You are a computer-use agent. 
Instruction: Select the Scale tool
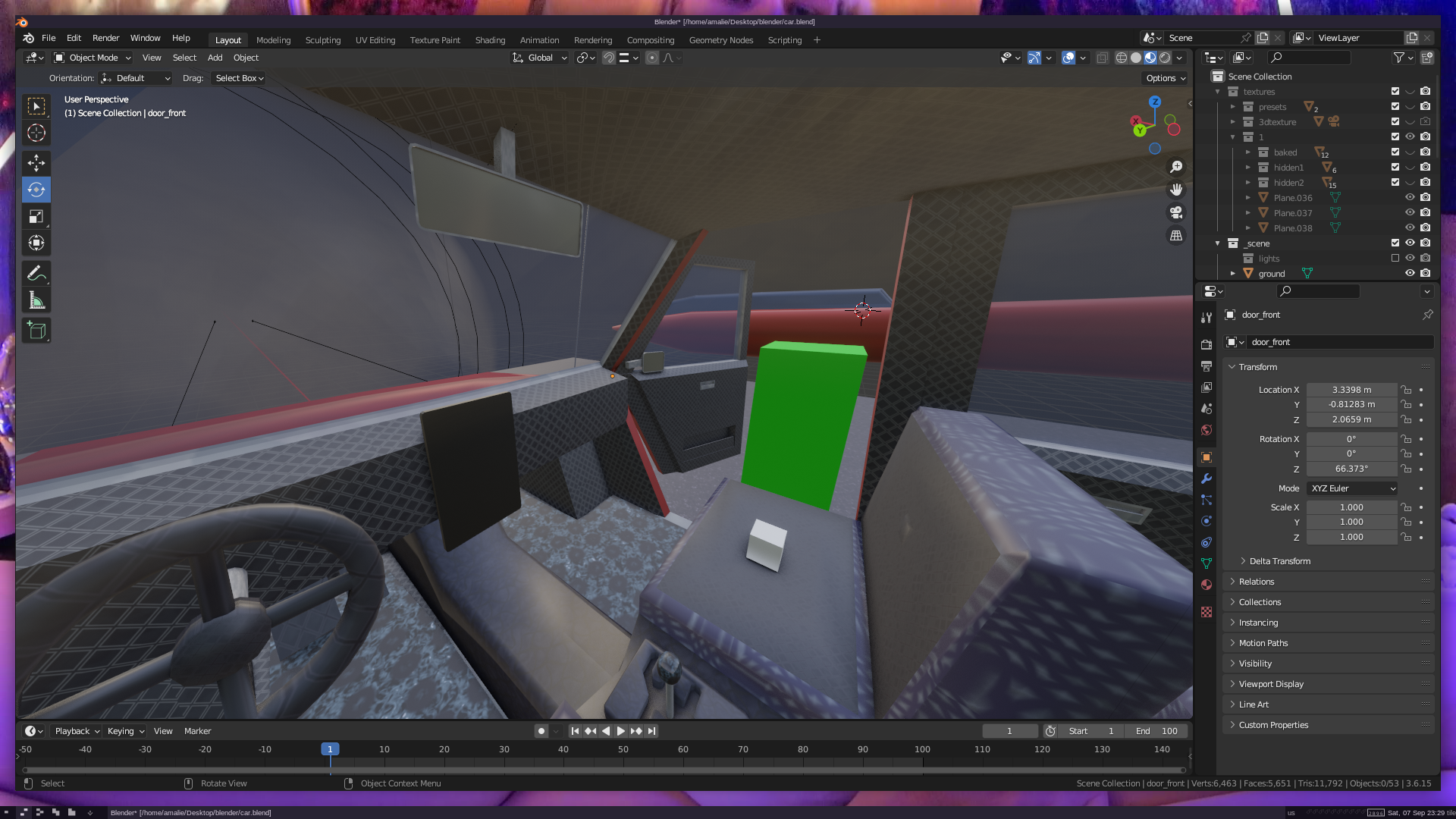click(x=36, y=217)
